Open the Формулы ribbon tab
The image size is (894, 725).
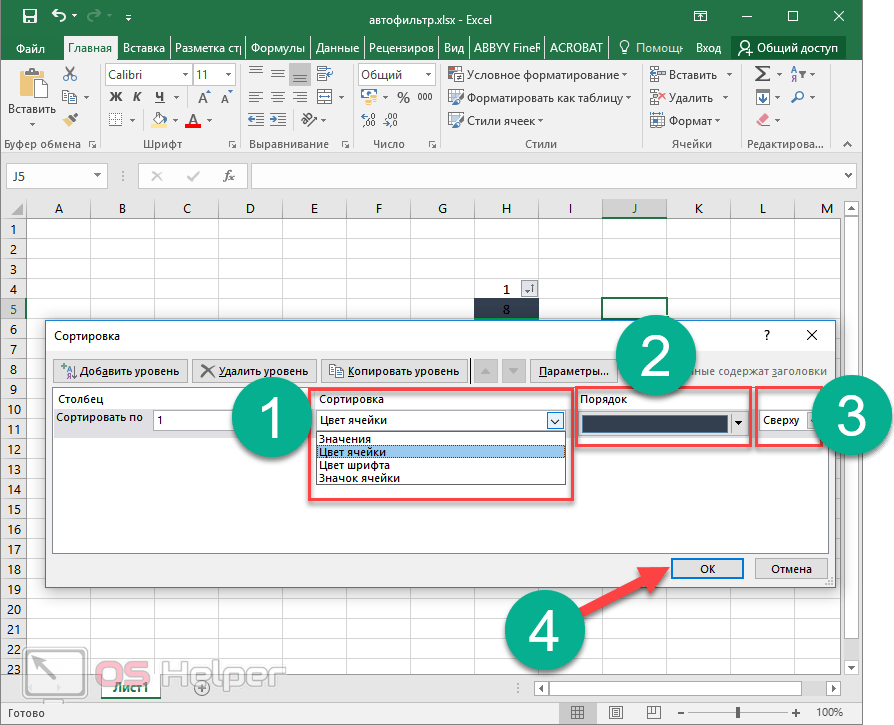[278, 47]
